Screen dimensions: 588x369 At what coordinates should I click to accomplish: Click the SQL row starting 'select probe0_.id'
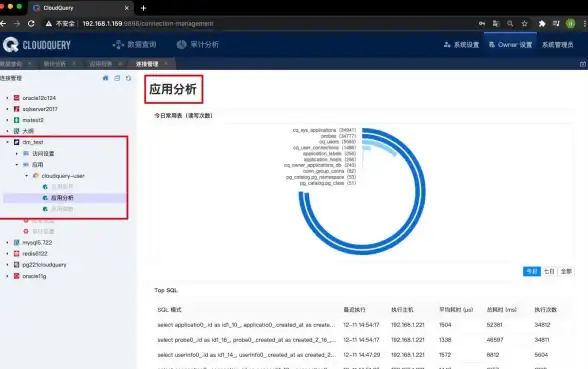tap(363, 340)
